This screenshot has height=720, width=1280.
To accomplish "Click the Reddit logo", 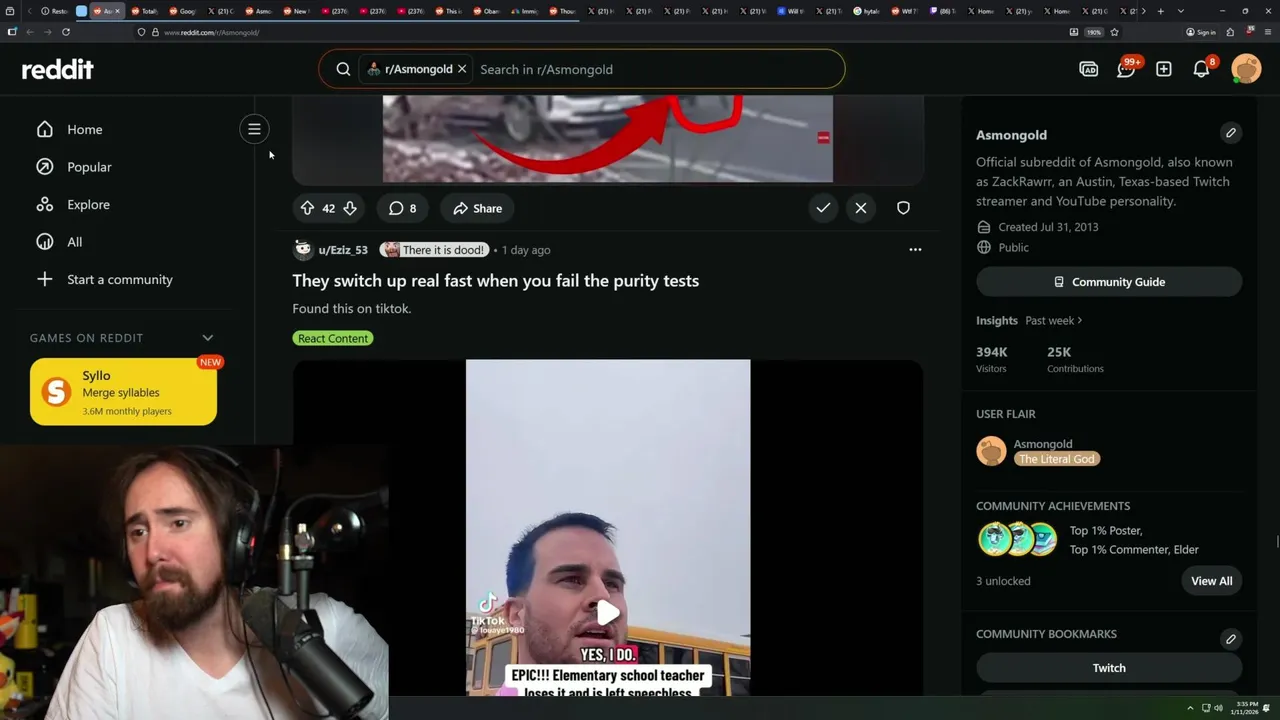I will click(x=58, y=69).
